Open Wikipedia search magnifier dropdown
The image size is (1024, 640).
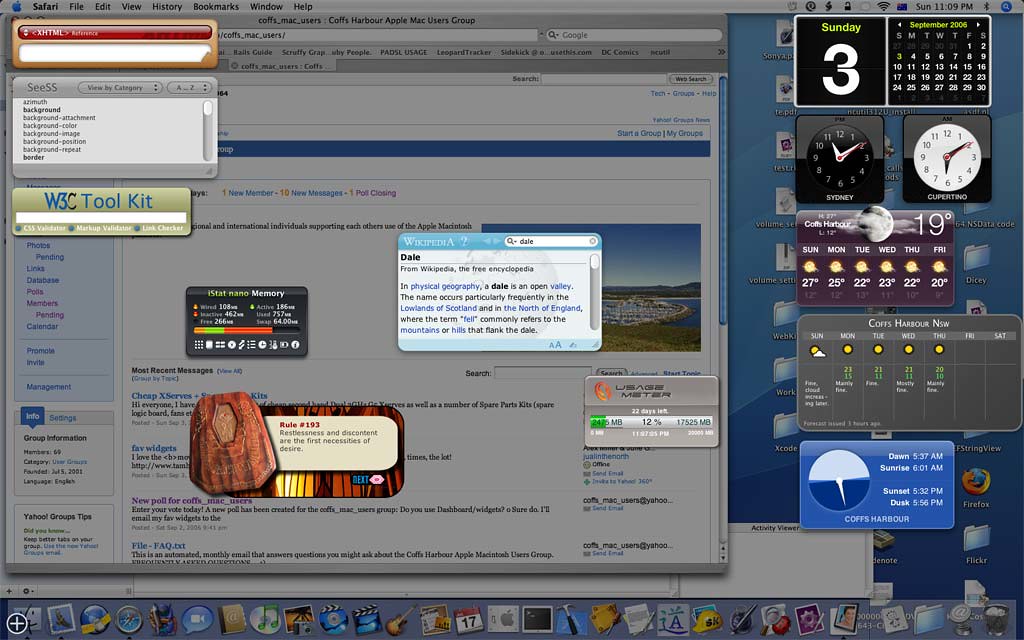511,241
